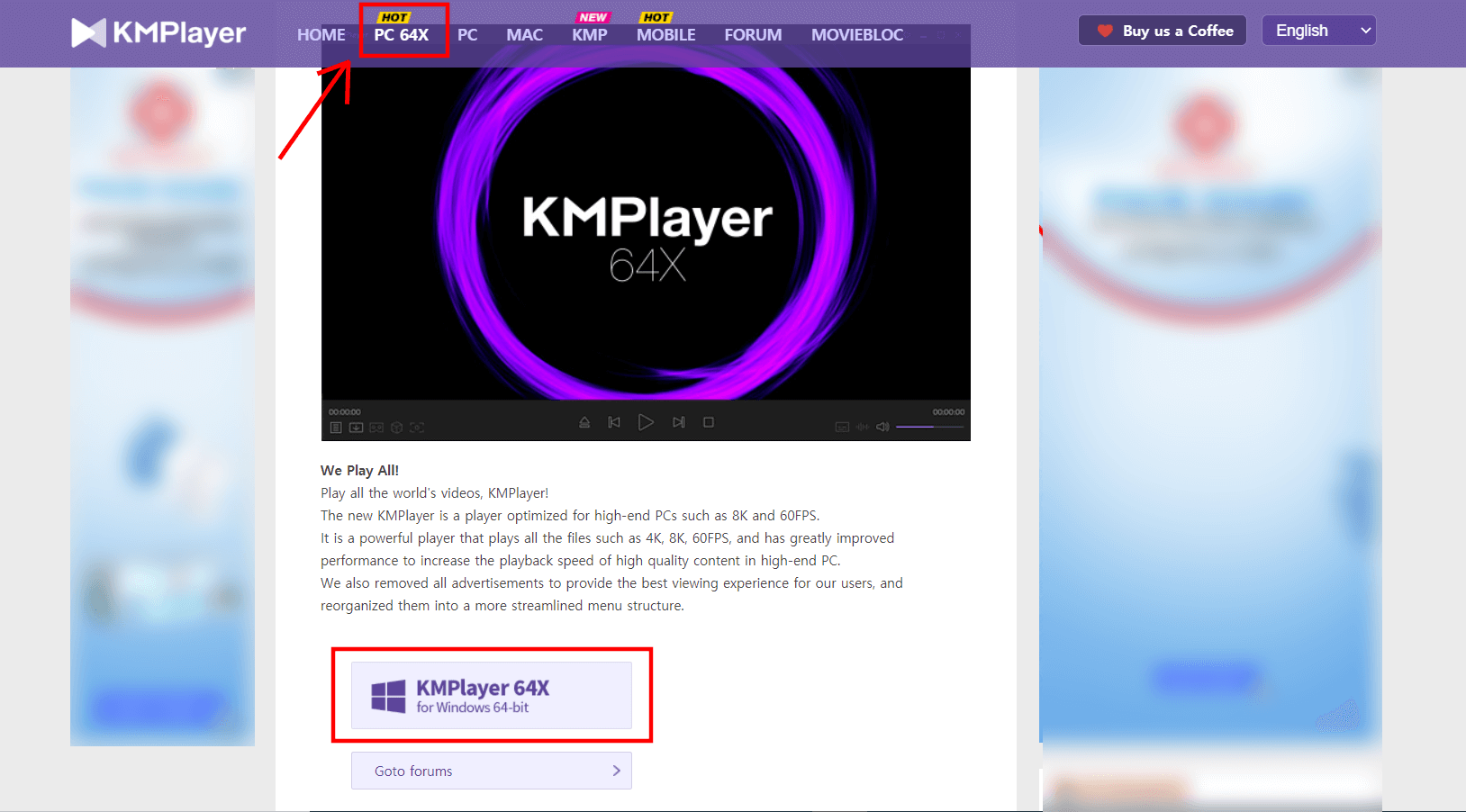The height and width of the screenshot is (812, 1466).
Task: Click the Buy us a Coffee button
Action: (1163, 31)
